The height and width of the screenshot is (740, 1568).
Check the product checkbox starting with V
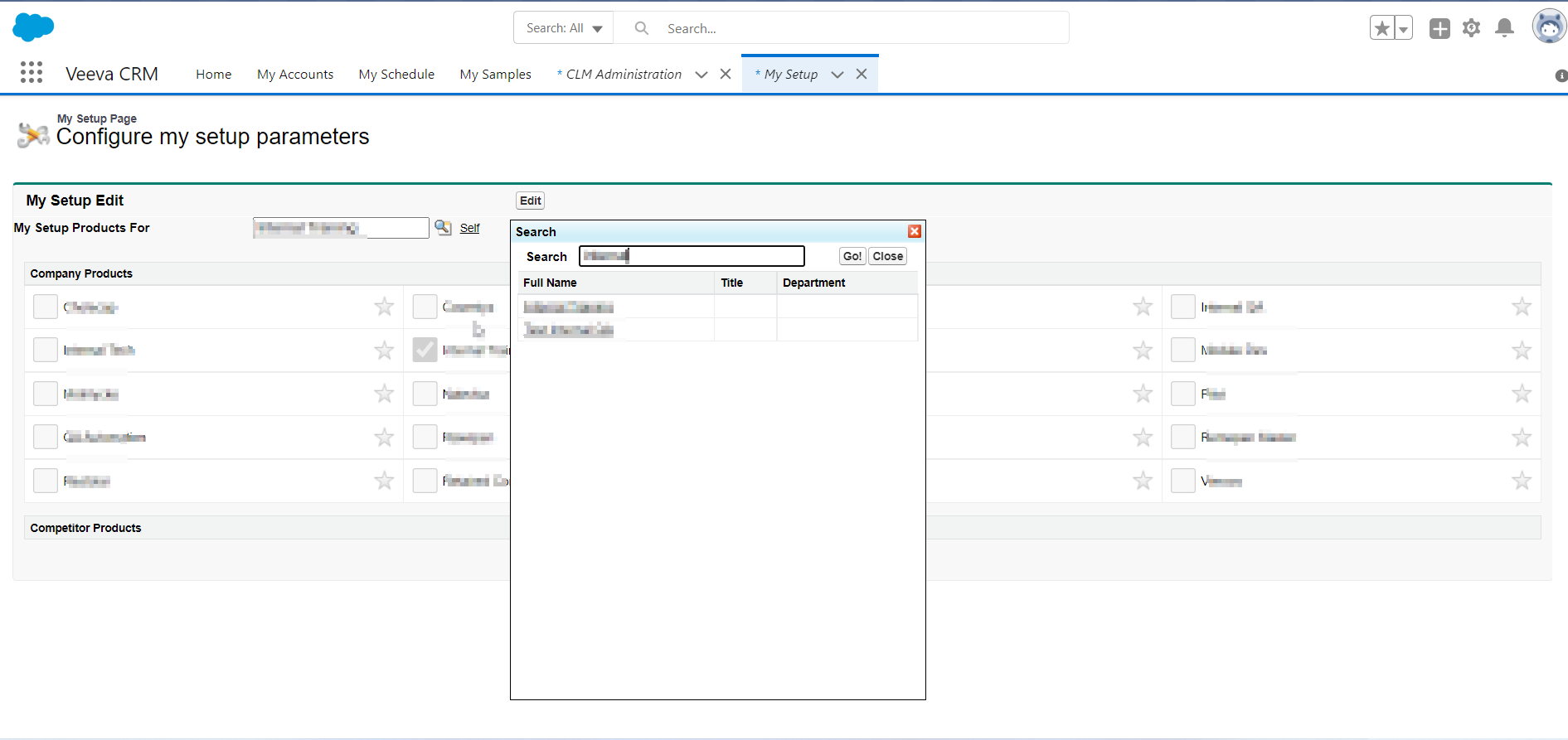[1182, 481]
